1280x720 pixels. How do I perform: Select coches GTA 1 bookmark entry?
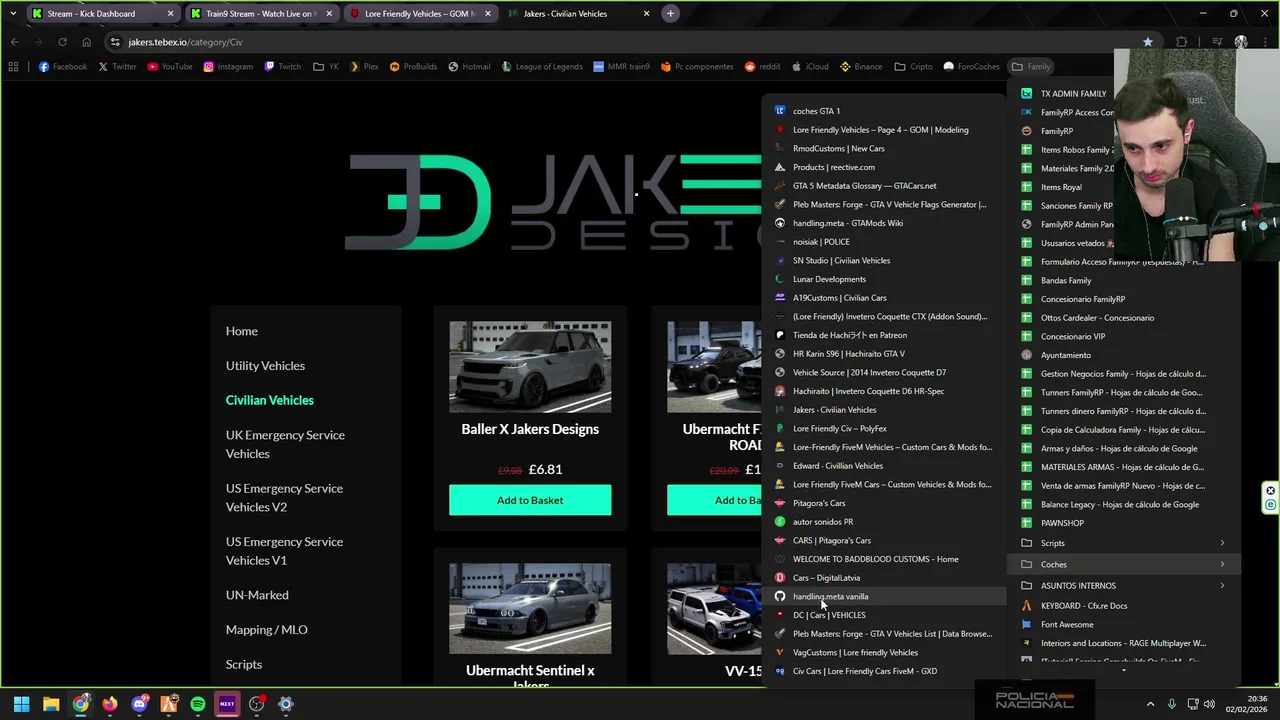pyautogui.click(x=883, y=111)
